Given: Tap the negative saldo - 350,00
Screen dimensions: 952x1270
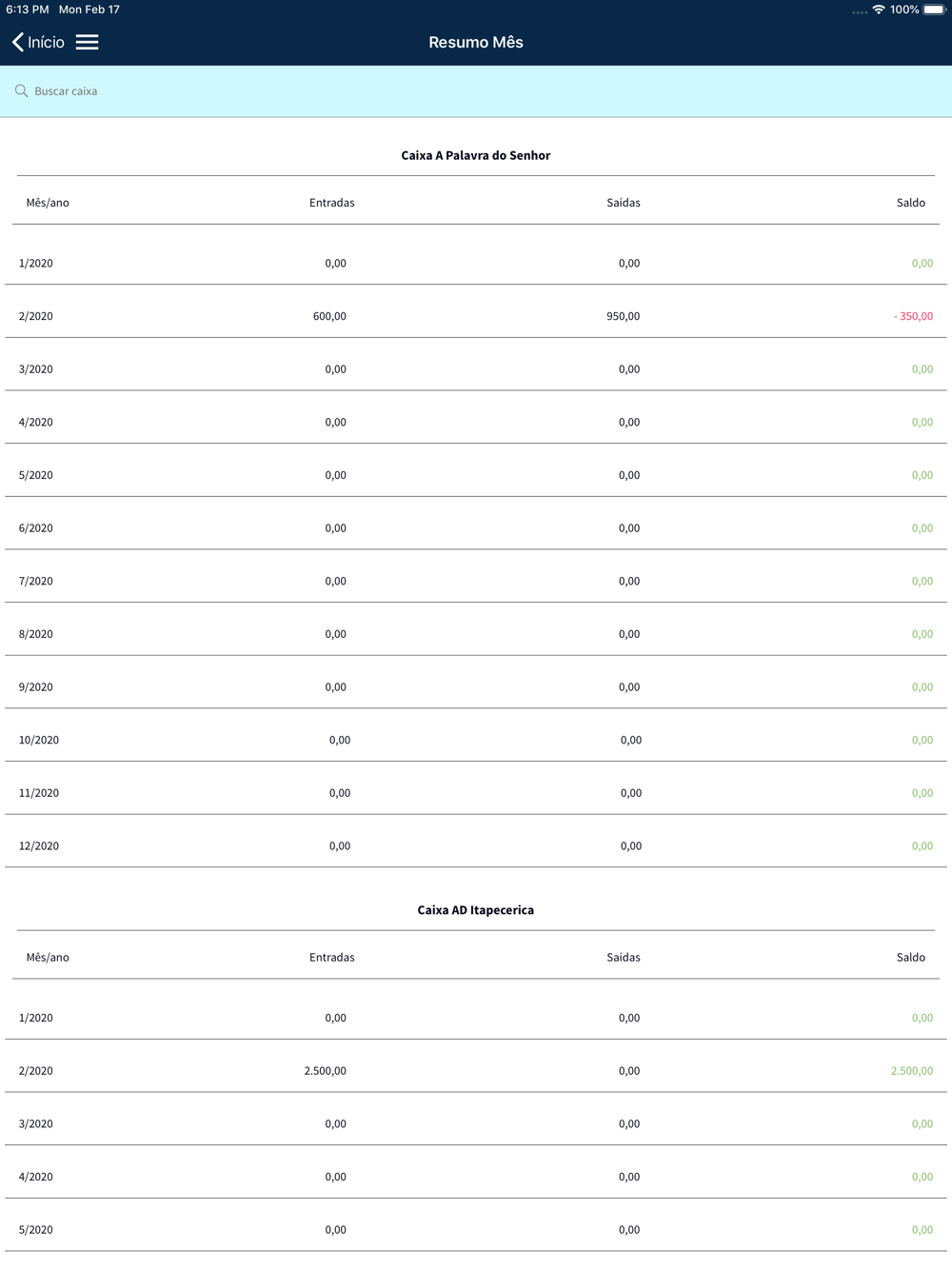Looking at the screenshot, I should coord(913,316).
